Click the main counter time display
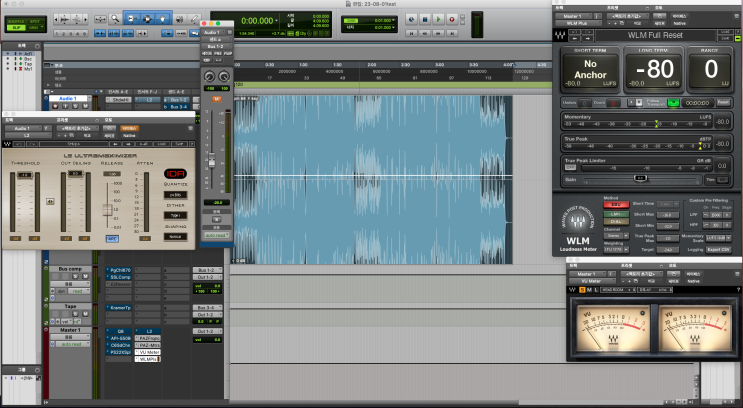Screen dimensions: 743x408 (259, 20)
